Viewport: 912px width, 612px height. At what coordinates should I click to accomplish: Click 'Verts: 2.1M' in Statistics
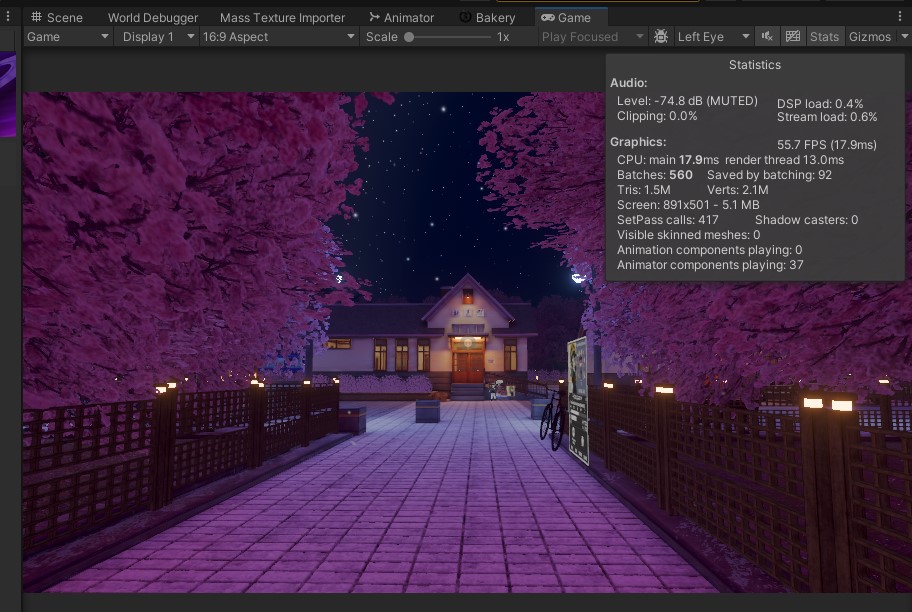[x=738, y=190]
